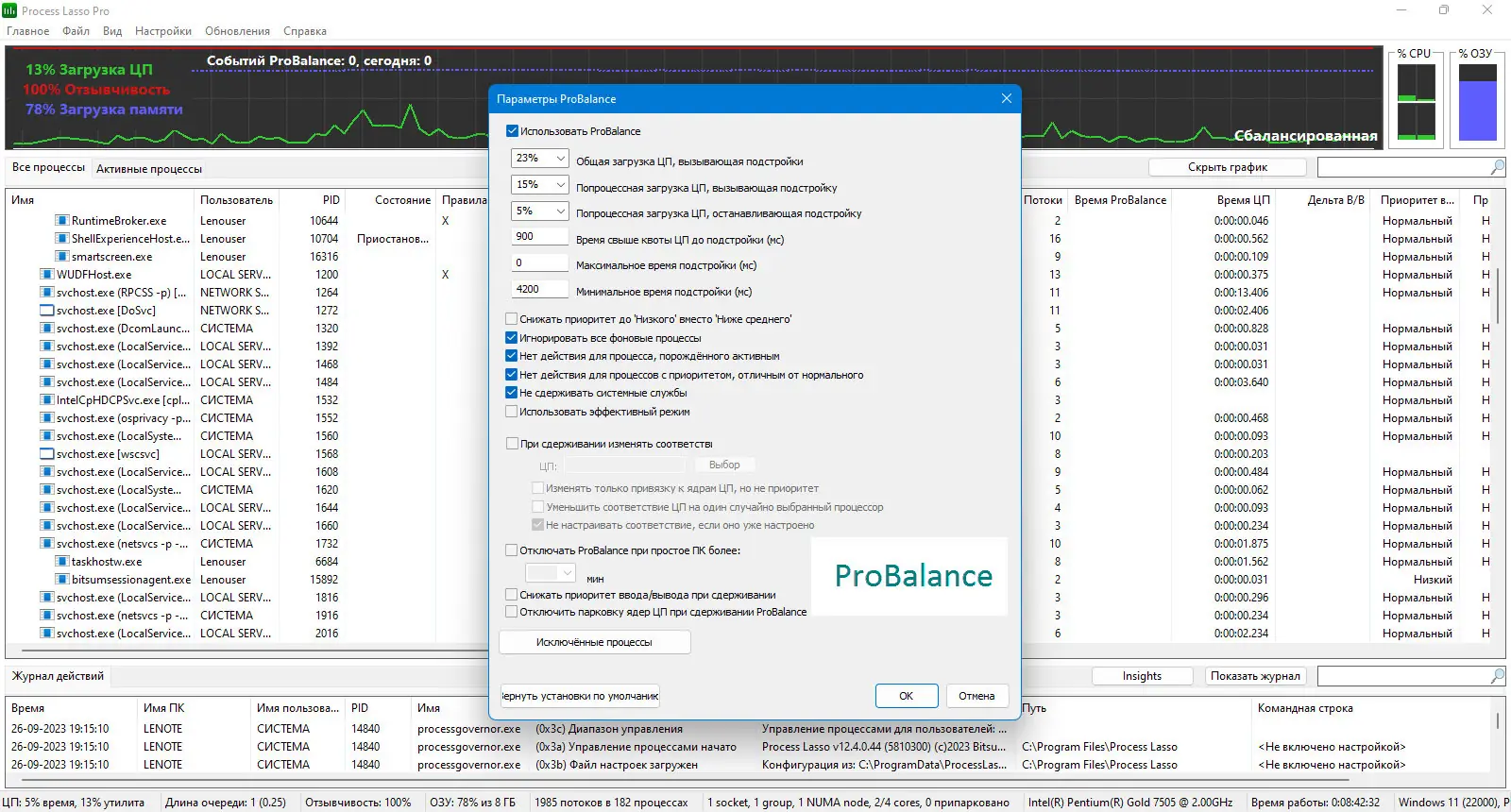Screen dimensions: 1511x812
Task: Click the Process Lasso Pro title bar icon
Action: (9, 10)
